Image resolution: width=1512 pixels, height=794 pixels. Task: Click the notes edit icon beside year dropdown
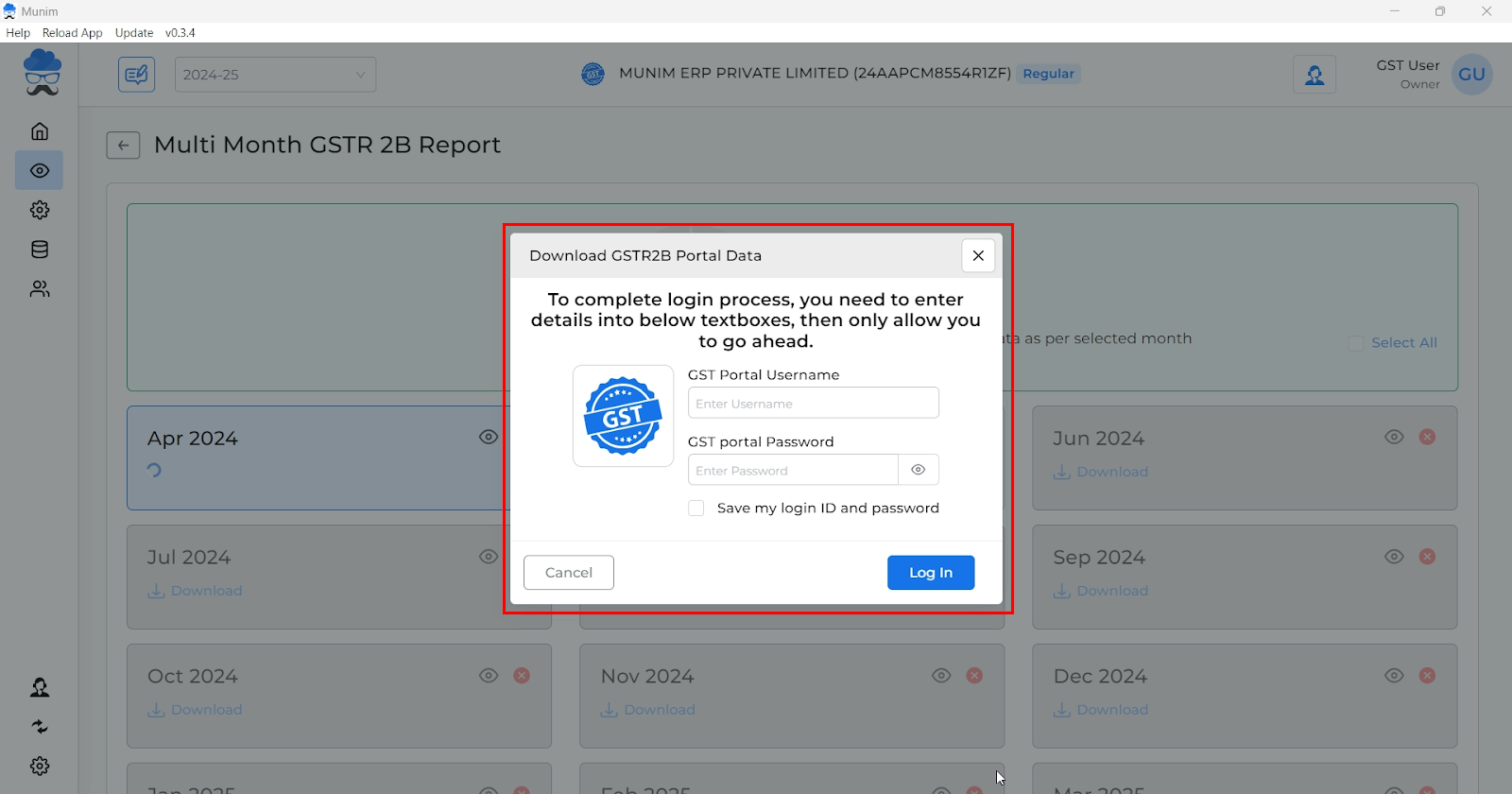coord(137,75)
